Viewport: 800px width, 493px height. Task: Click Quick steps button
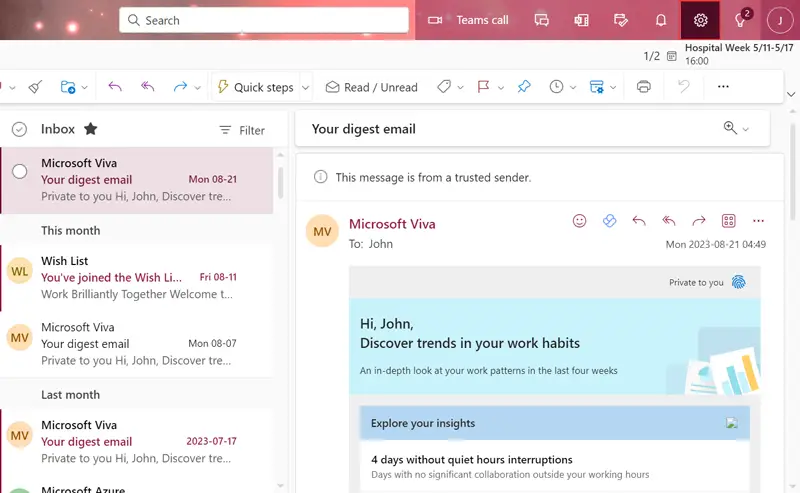pyautogui.click(x=256, y=87)
